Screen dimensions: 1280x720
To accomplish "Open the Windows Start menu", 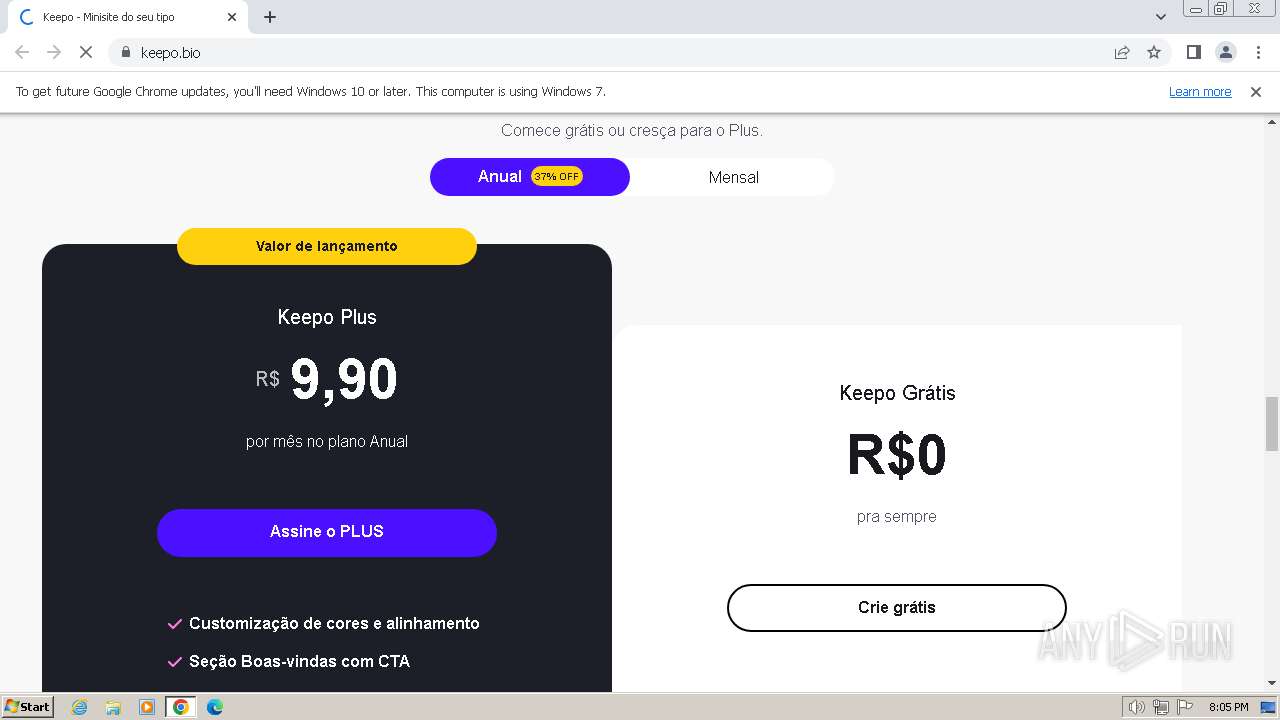I will (27, 707).
